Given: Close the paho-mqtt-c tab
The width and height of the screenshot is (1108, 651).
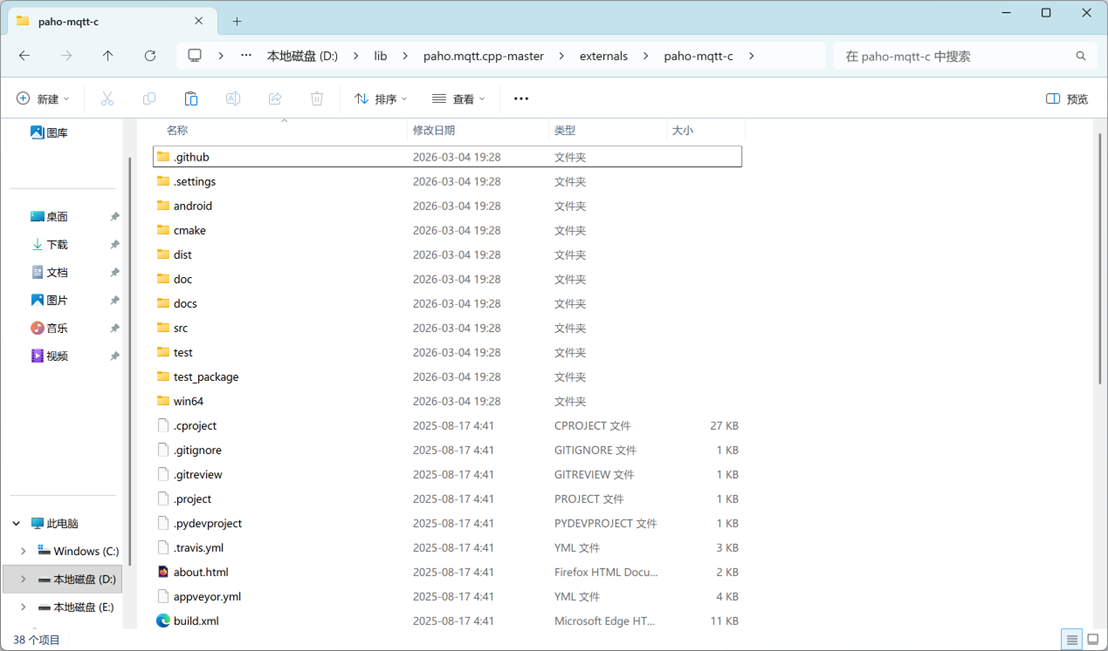Looking at the screenshot, I should 199,21.
